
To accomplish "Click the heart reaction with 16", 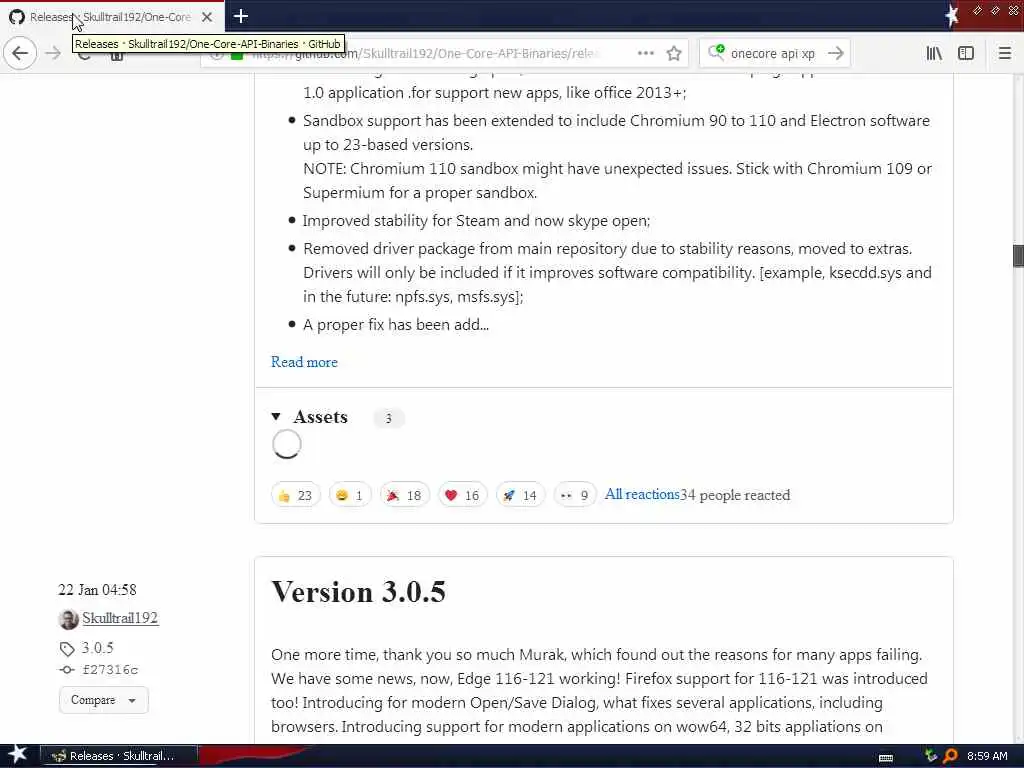I will coord(462,496).
